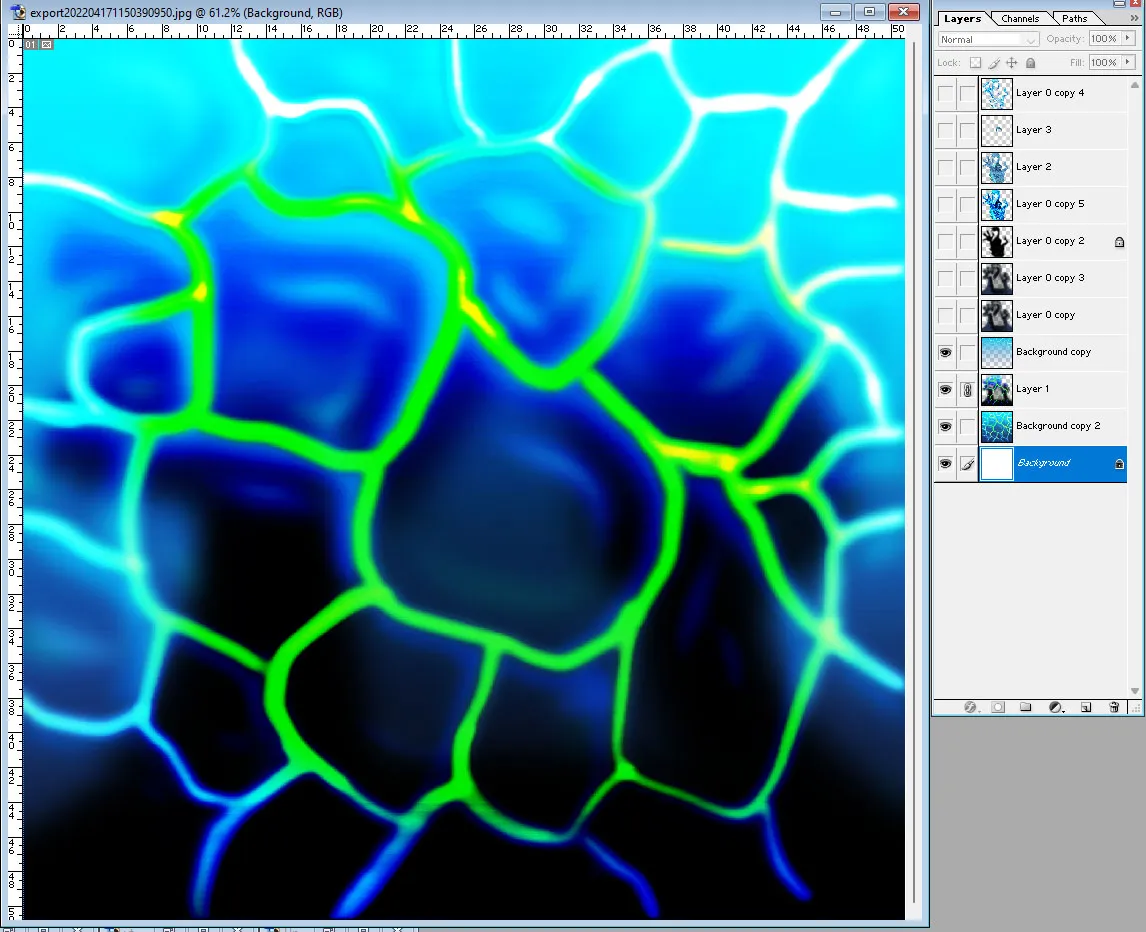
Task: Expand the Layers palette double-arrow menu
Action: [1134, 18]
